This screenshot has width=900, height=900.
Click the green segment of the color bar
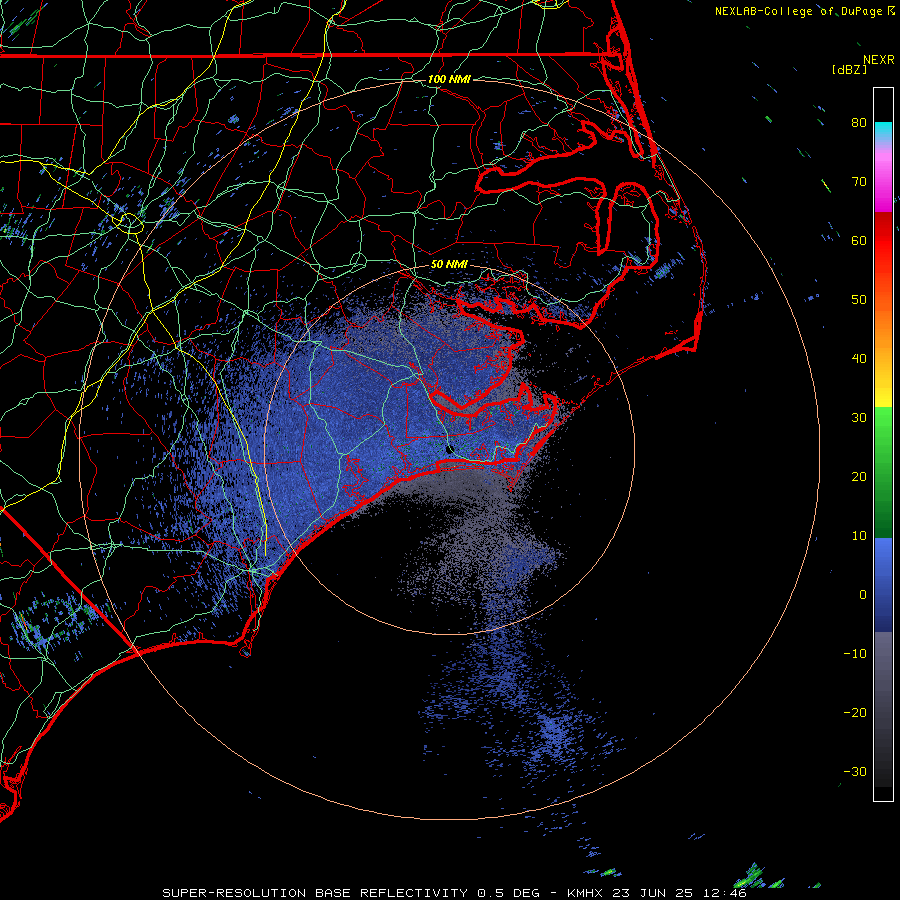click(x=883, y=472)
